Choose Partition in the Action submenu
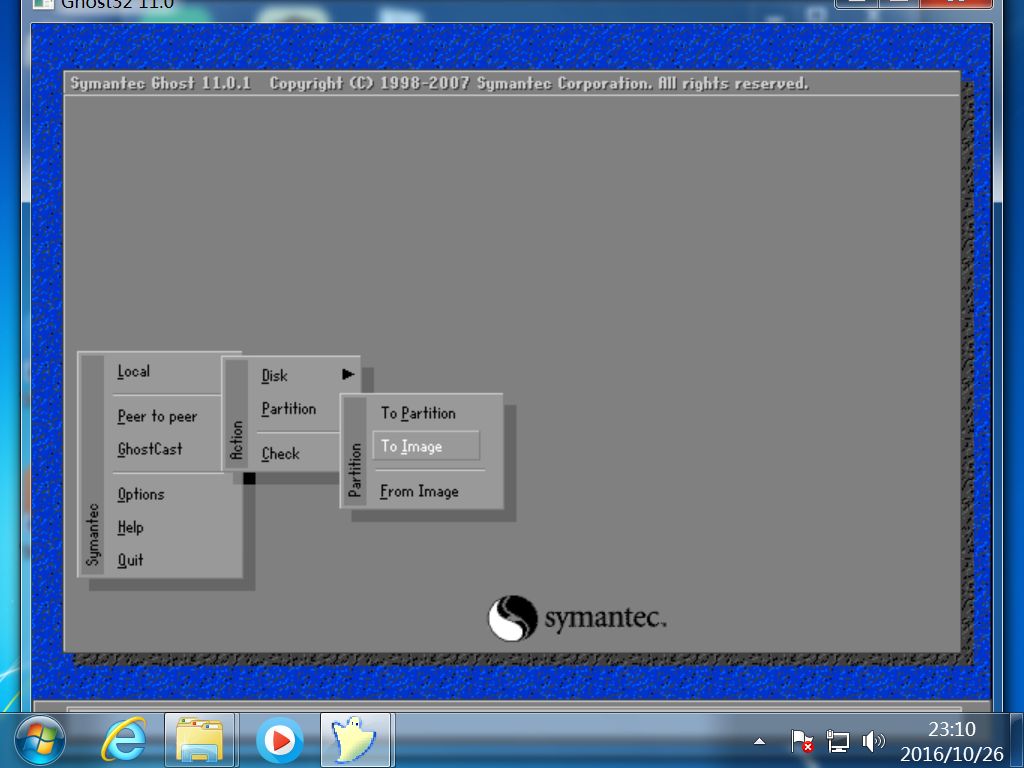This screenshot has width=1024, height=768. [289, 409]
